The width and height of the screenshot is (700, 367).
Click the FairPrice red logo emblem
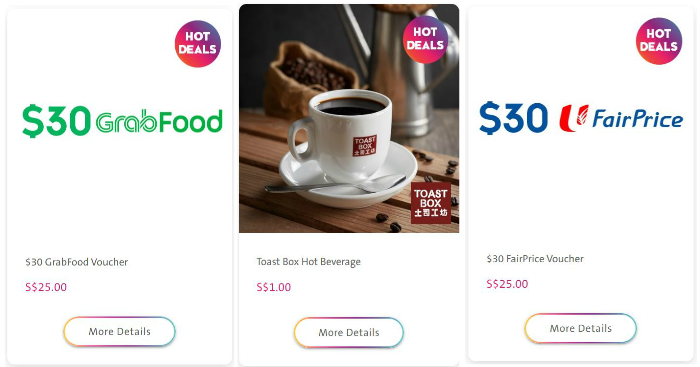[574, 118]
